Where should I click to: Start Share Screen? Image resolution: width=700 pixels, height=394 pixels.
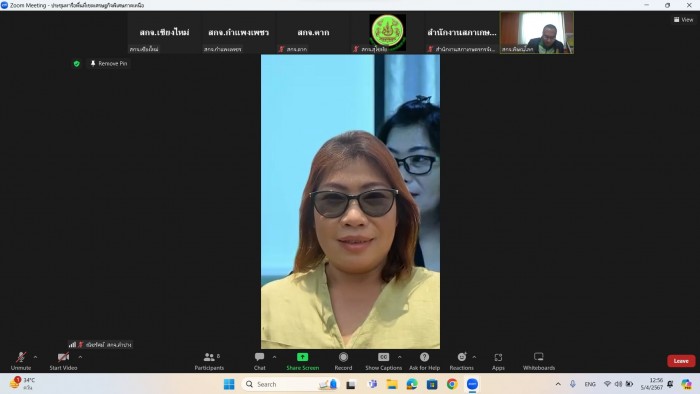coord(303,361)
